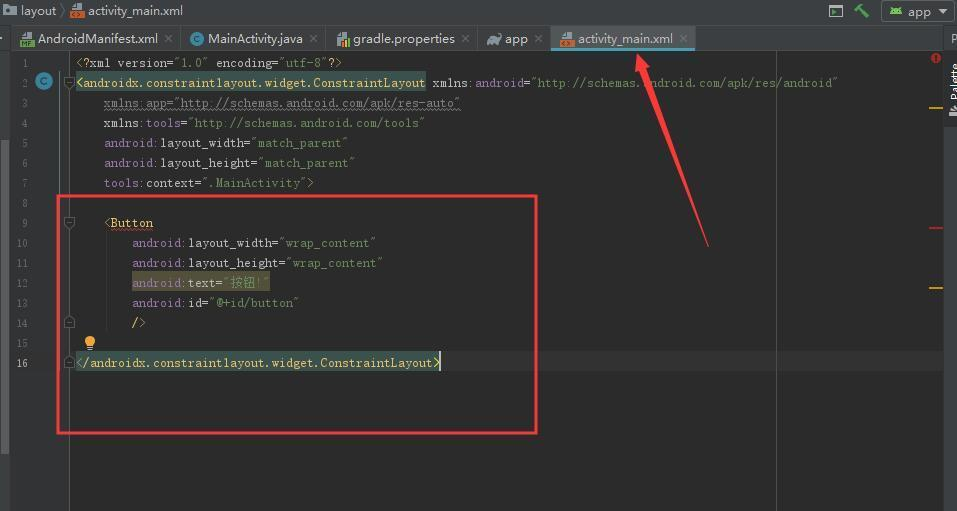Click the fold end marker on line 16
The image size is (957, 511).
[x=69, y=363]
